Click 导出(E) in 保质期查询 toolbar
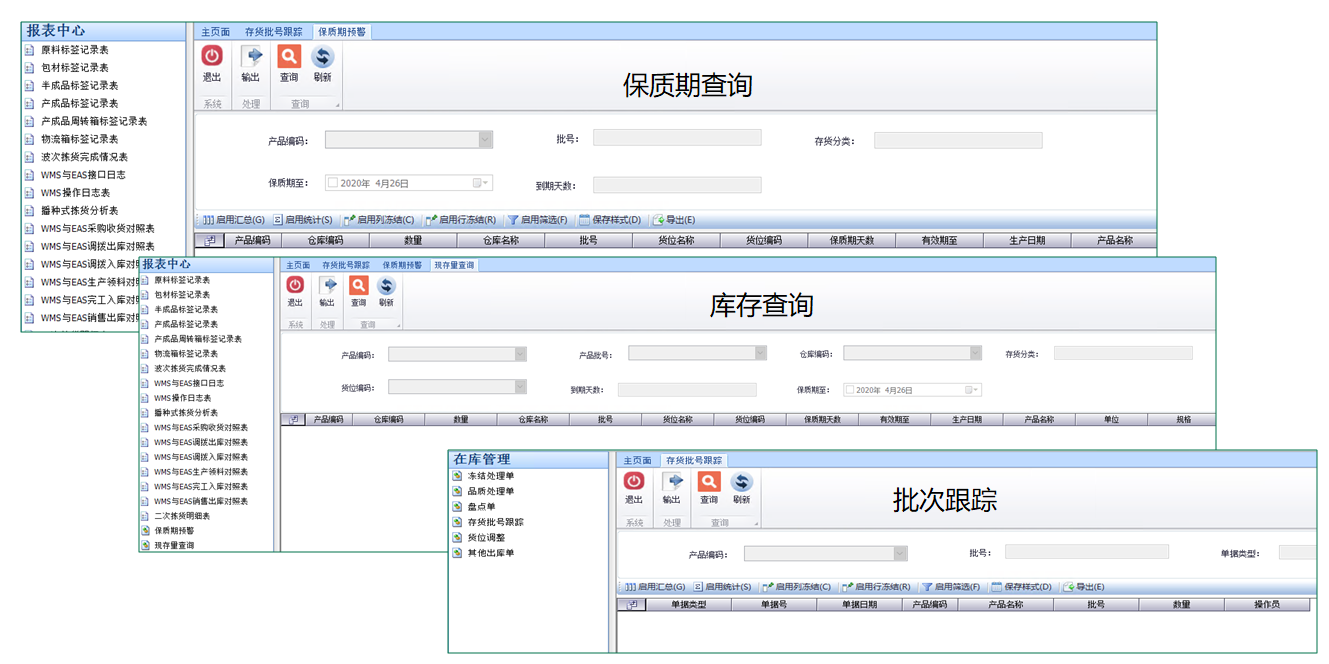Viewport: 1329px width, 664px height. click(674, 220)
